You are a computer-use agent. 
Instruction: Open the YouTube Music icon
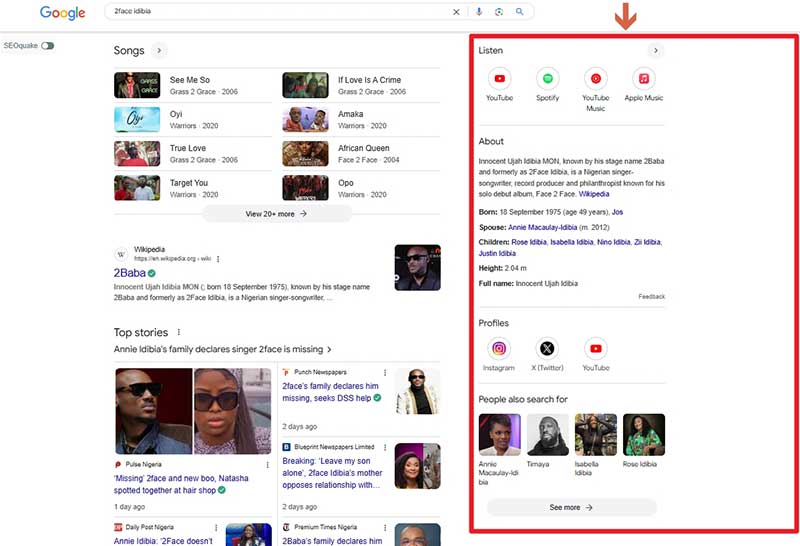pyautogui.click(x=595, y=79)
